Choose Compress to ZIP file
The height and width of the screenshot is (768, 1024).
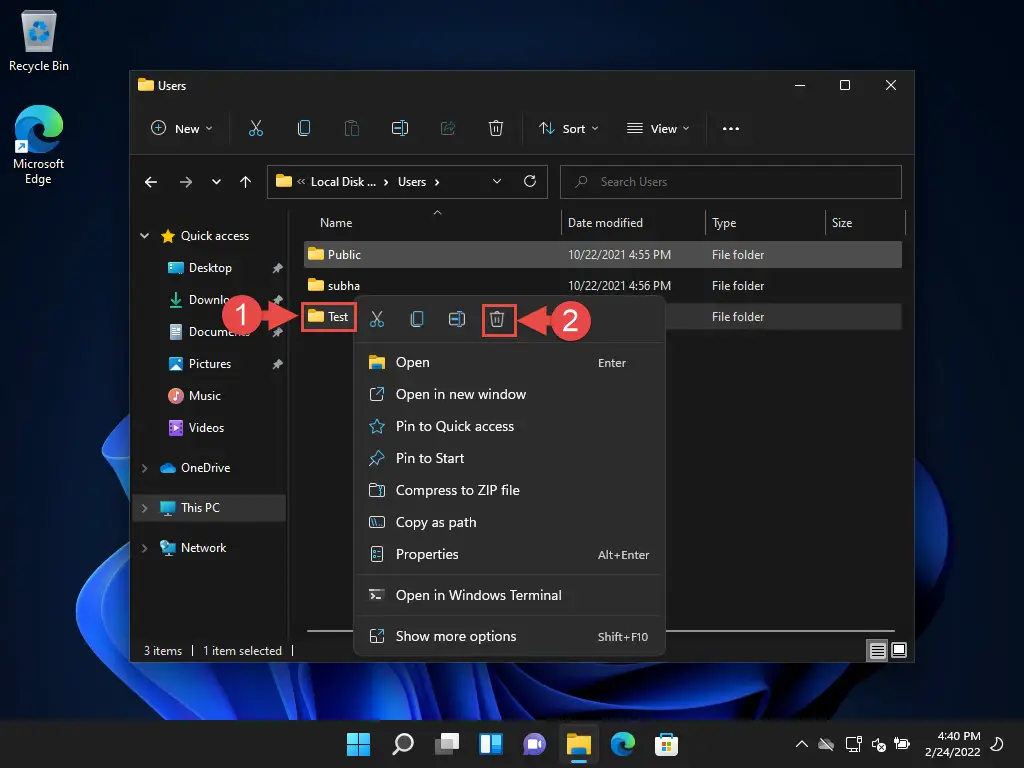[509, 490]
